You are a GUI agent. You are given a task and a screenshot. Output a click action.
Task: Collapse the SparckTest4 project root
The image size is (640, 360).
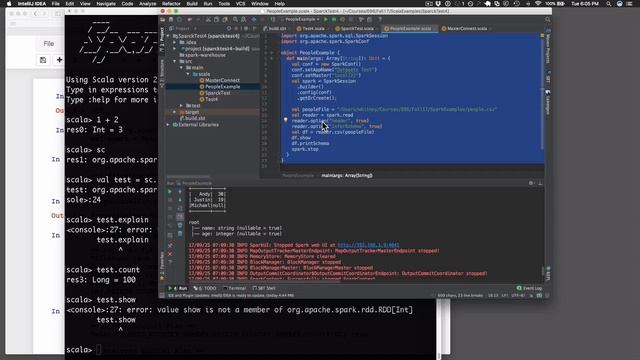(169, 36)
